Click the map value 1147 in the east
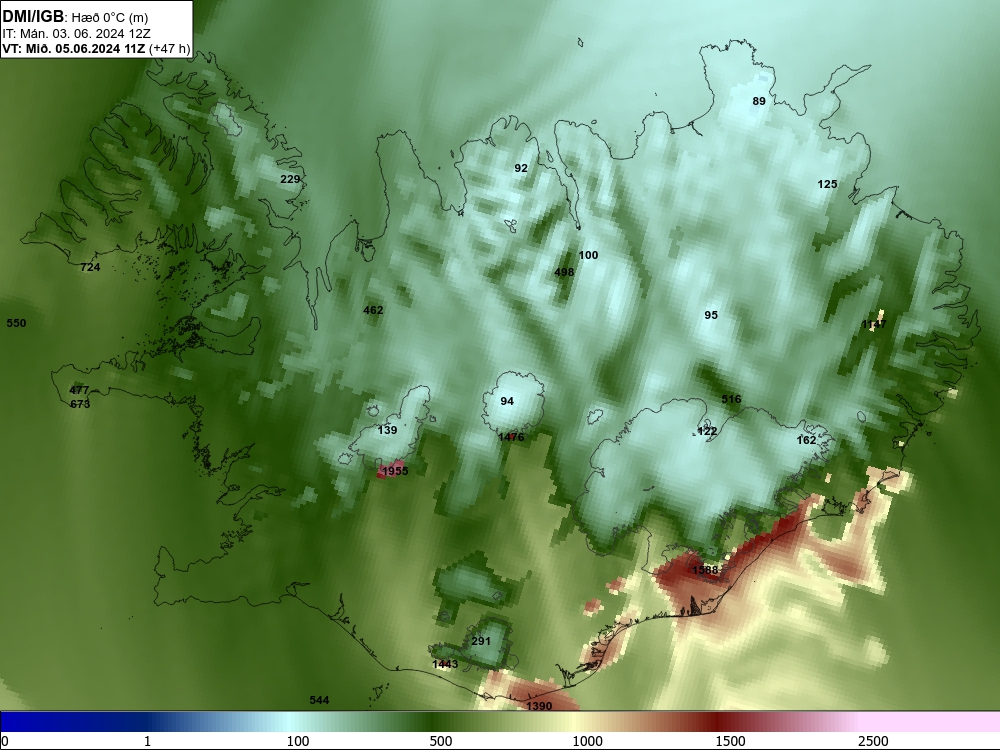 coord(874,325)
